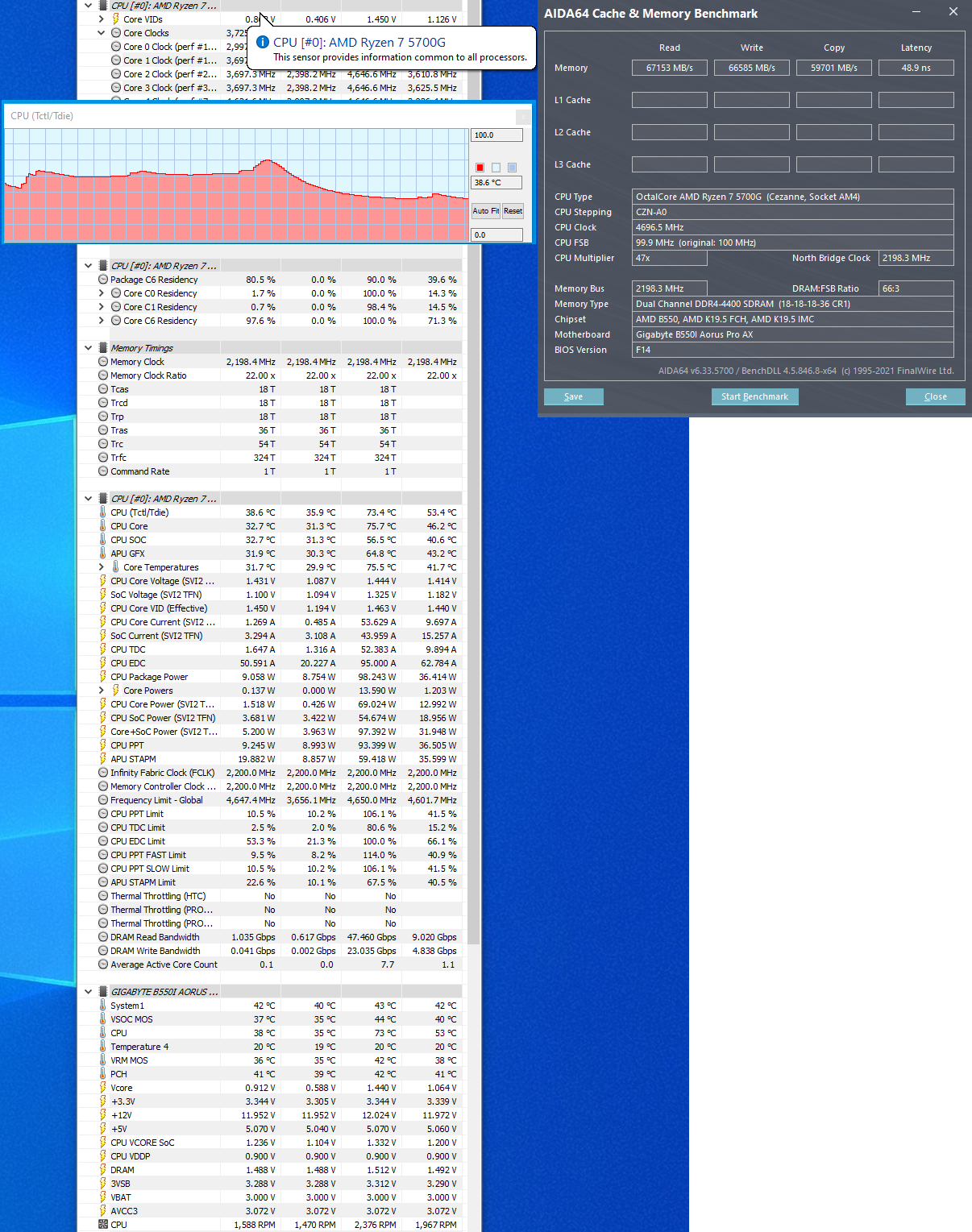
Task: Click the lightning icon beside APU STAPM
Action: coord(103,759)
